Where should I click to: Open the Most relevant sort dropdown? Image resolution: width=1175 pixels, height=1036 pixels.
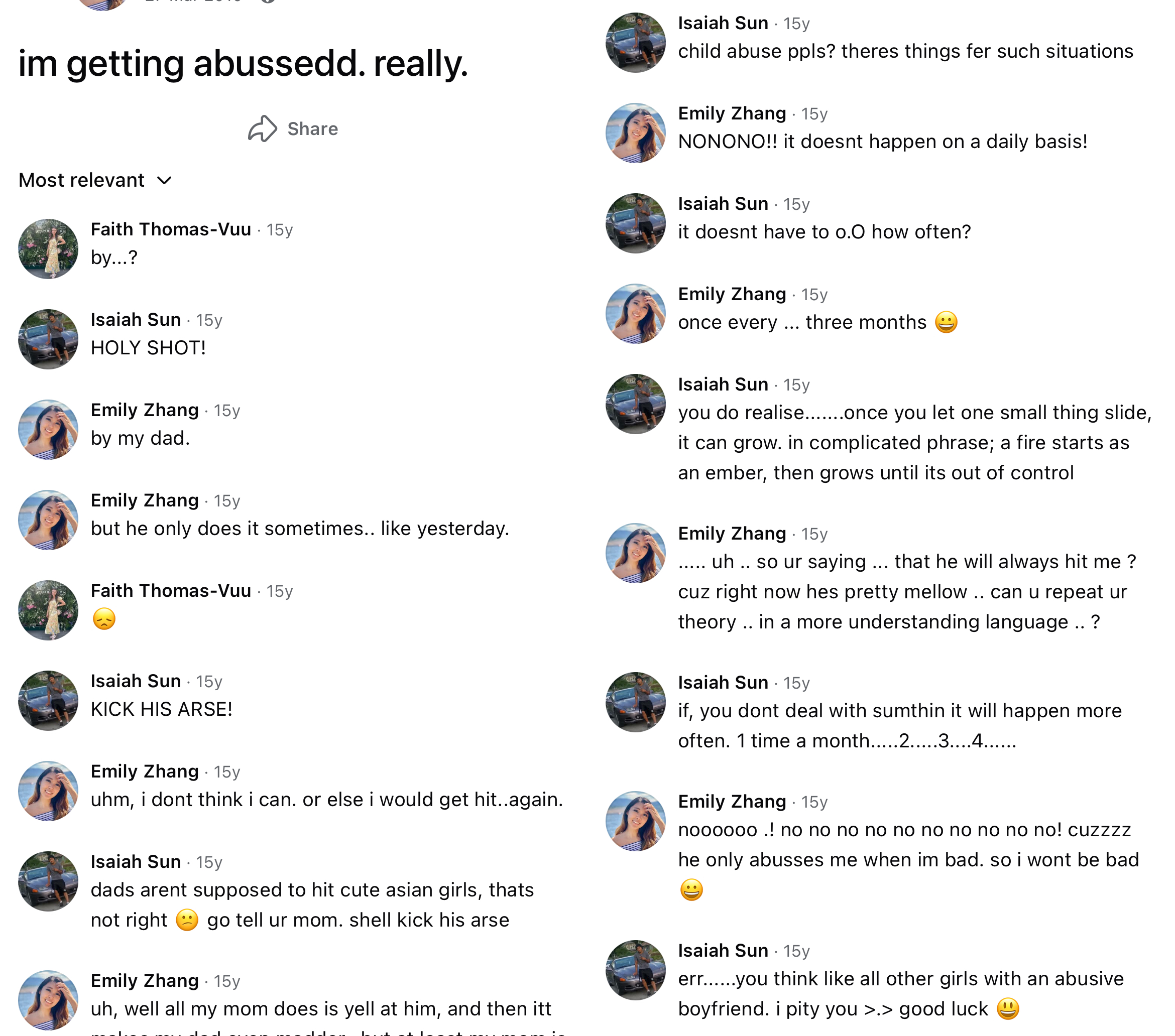tap(95, 180)
